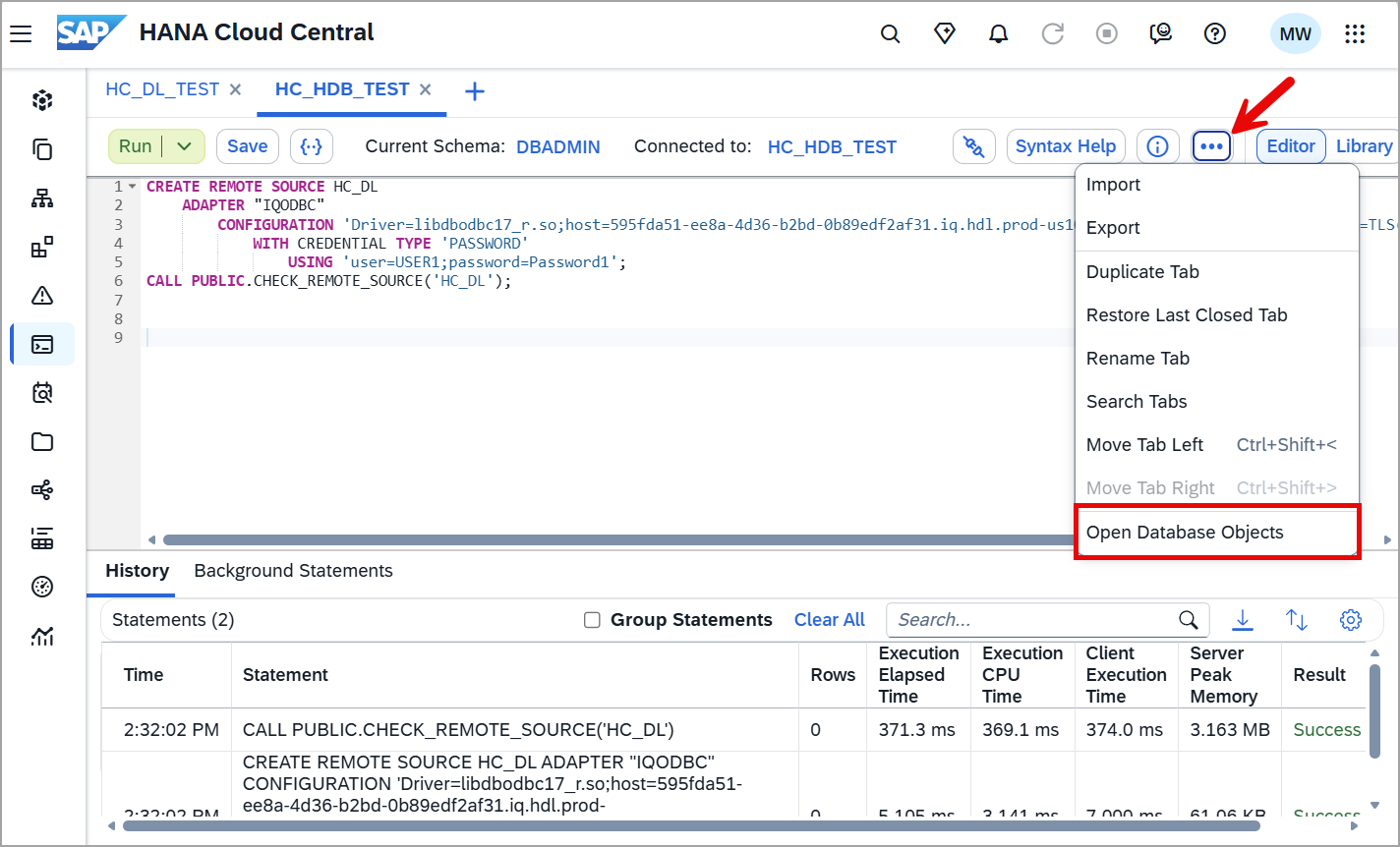Click the DBADMIN current schema link

(x=558, y=146)
